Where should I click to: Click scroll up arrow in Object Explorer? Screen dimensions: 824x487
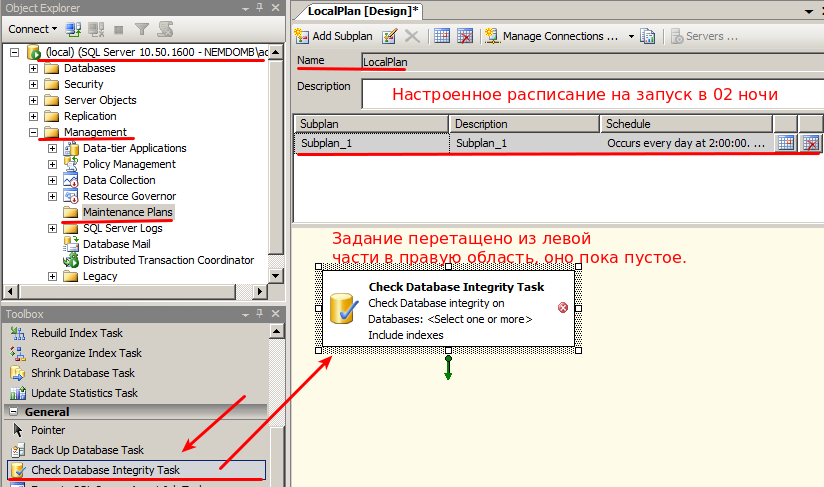(x=276, y=52)
